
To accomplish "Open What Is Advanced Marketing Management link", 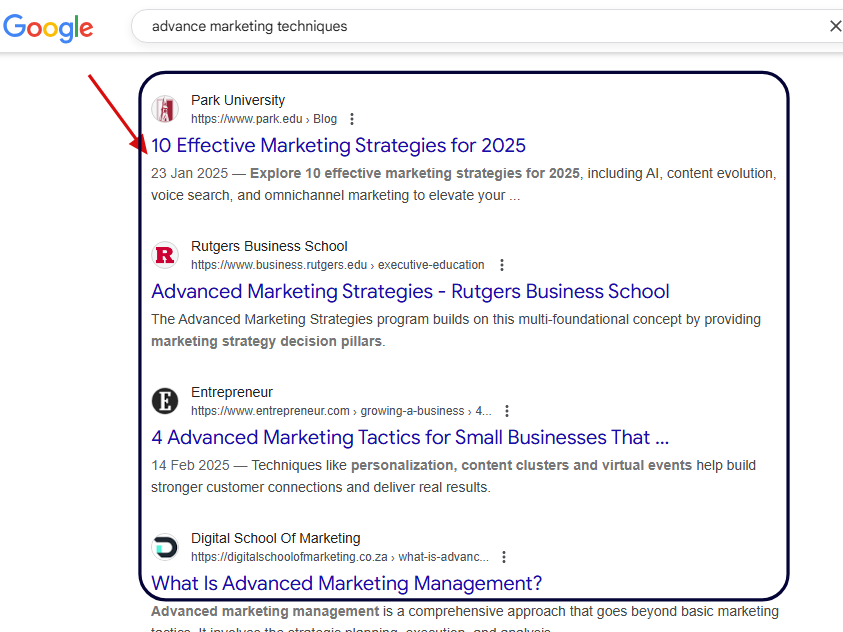I will point(346,583).
